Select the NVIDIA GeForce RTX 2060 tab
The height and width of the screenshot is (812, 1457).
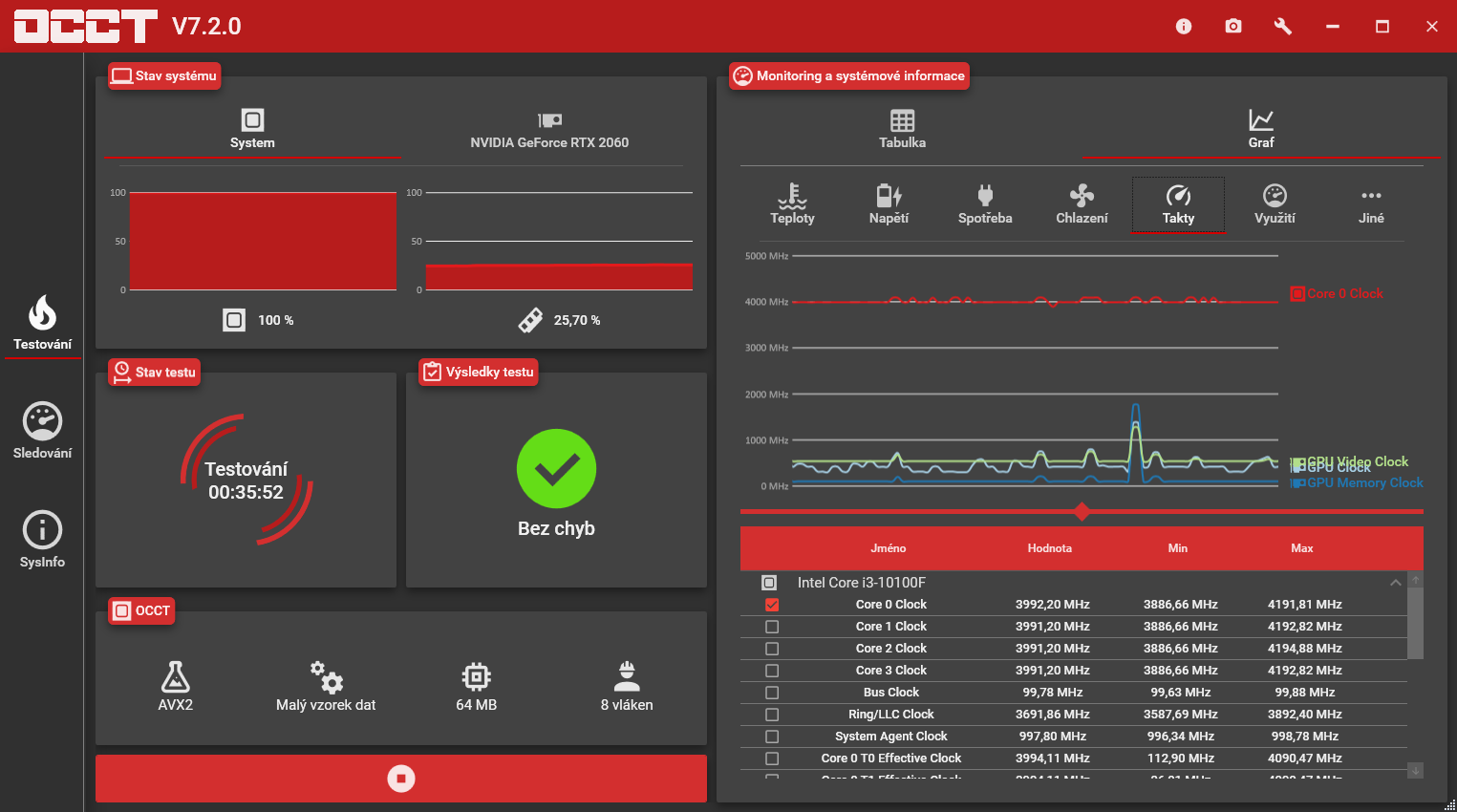549,129
